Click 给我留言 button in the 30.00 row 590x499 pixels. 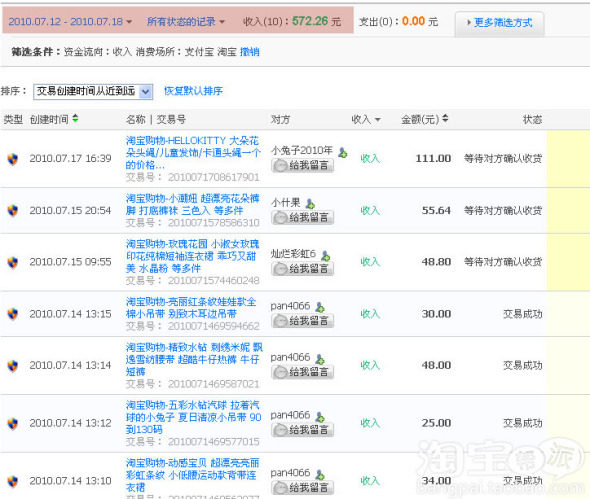tap(303, 321)
